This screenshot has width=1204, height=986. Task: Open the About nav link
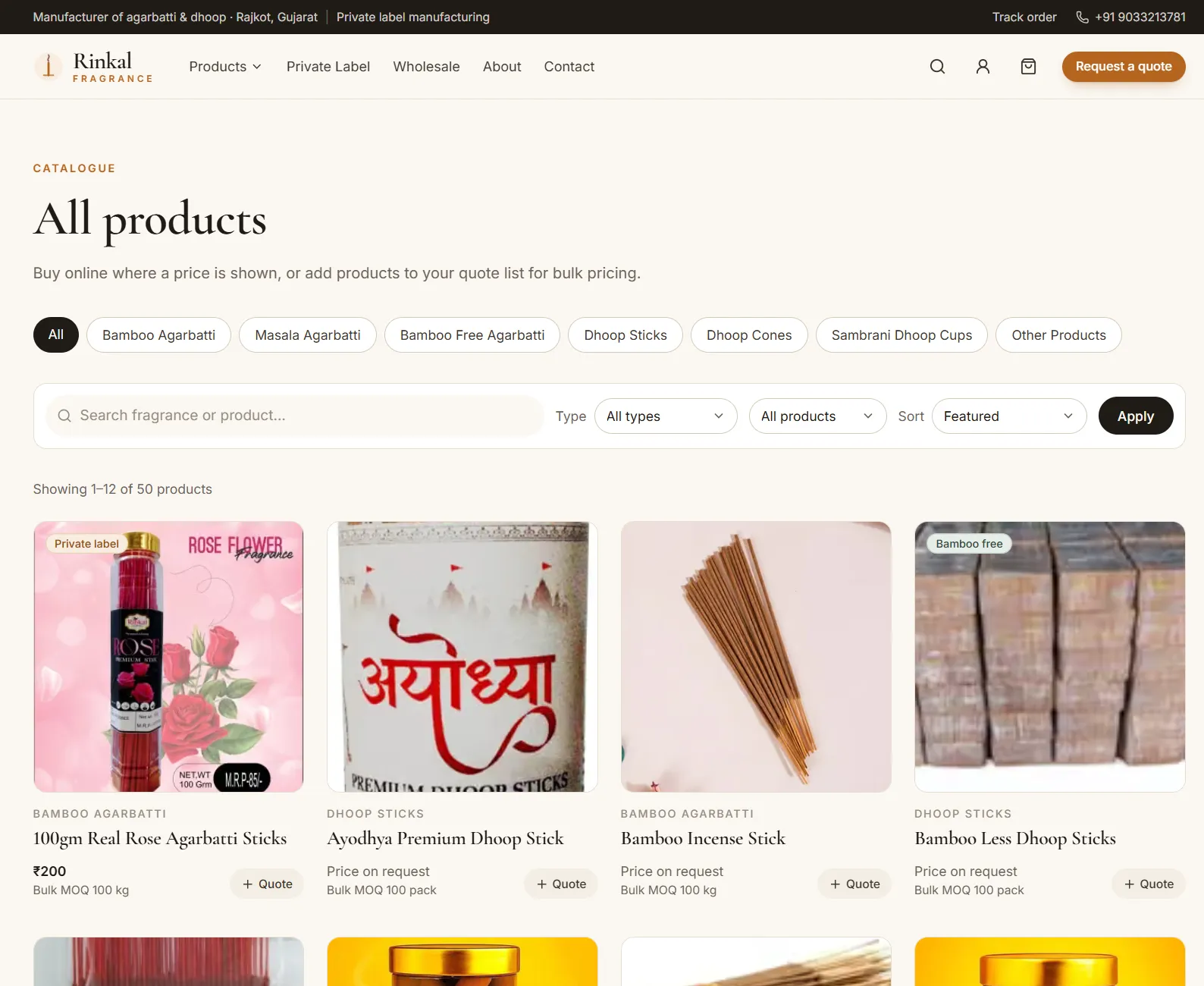point(502,67)
